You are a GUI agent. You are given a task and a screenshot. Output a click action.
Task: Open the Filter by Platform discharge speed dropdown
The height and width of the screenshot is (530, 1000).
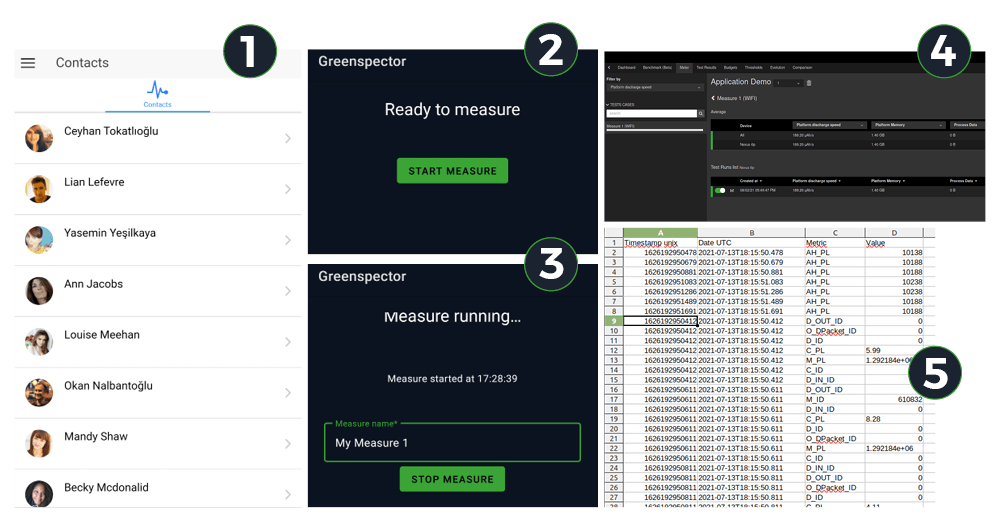tap(655, 87)
